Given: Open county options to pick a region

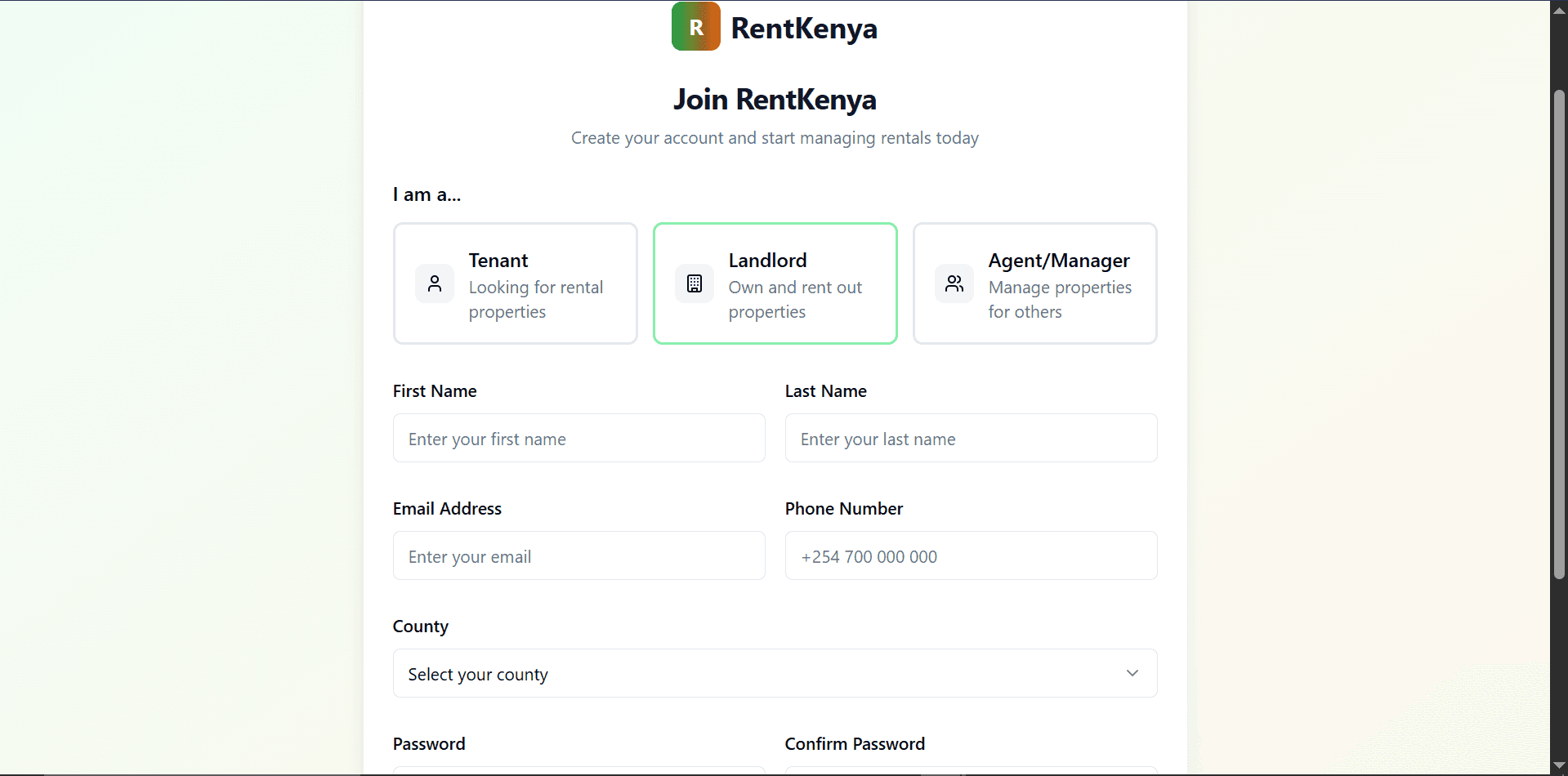Looking at the screenshot, I should pos(775,673).
